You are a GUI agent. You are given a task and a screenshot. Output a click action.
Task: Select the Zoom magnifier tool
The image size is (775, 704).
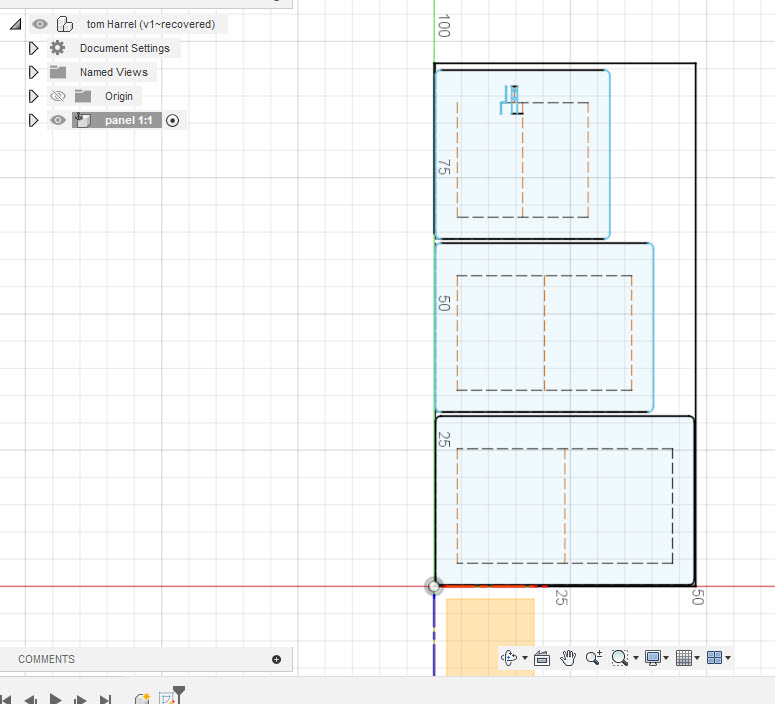pos(594,658)
